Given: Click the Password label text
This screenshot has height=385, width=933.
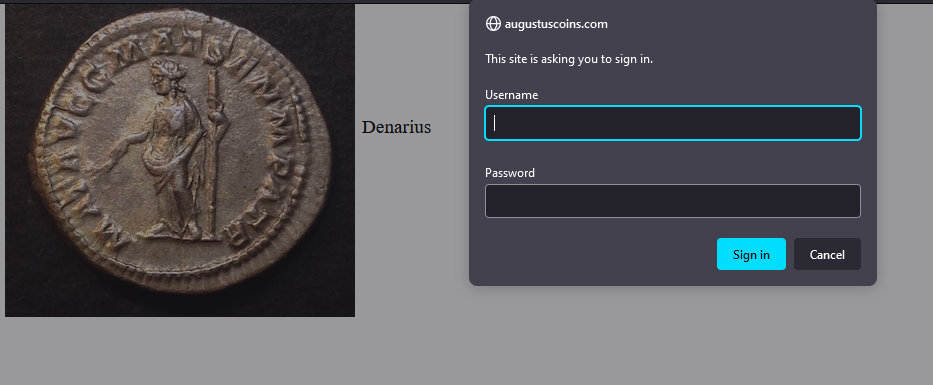Looking at the screenshot, I should click(x=509, y=173).
